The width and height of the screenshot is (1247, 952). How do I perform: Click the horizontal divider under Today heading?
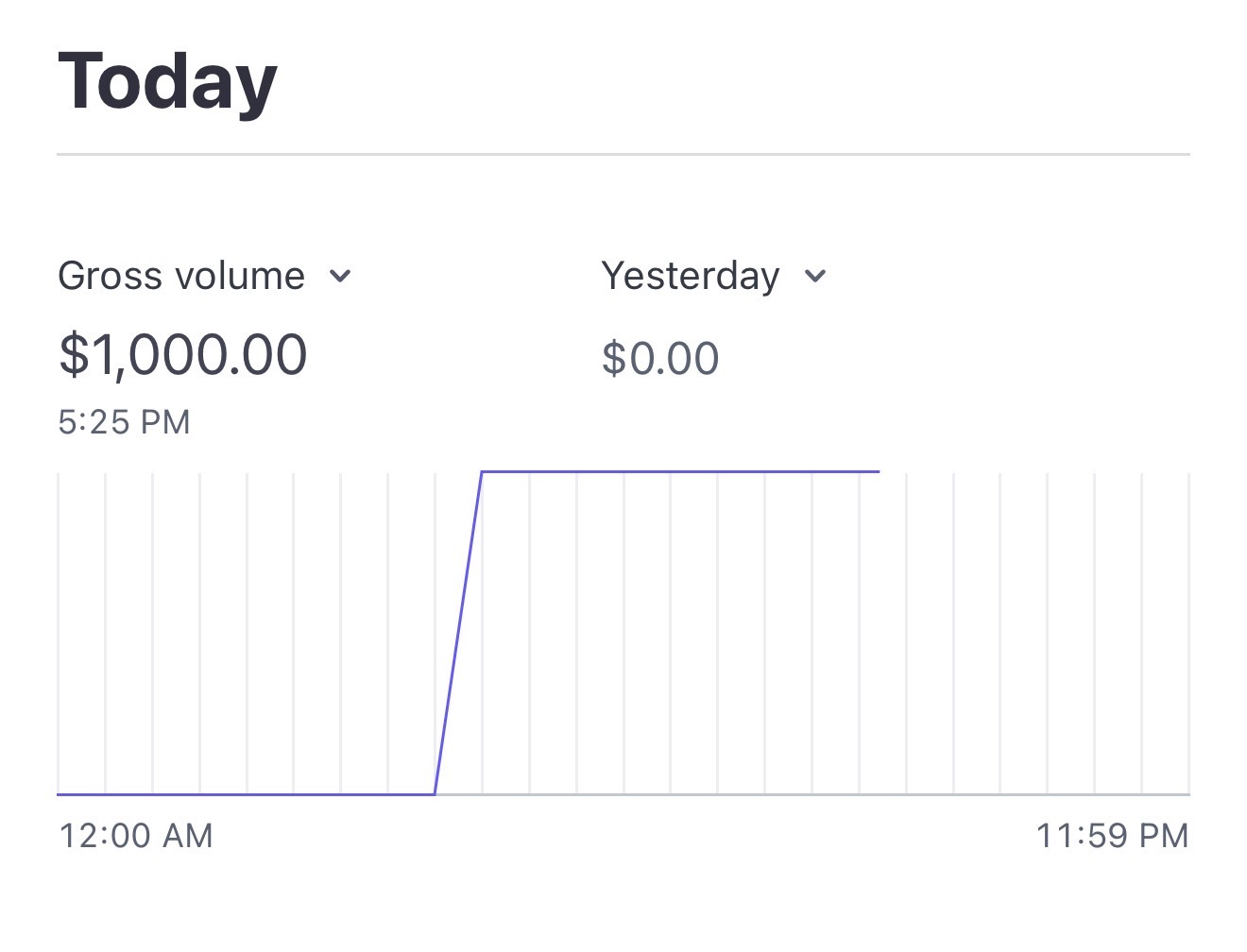tap(623, 153)
